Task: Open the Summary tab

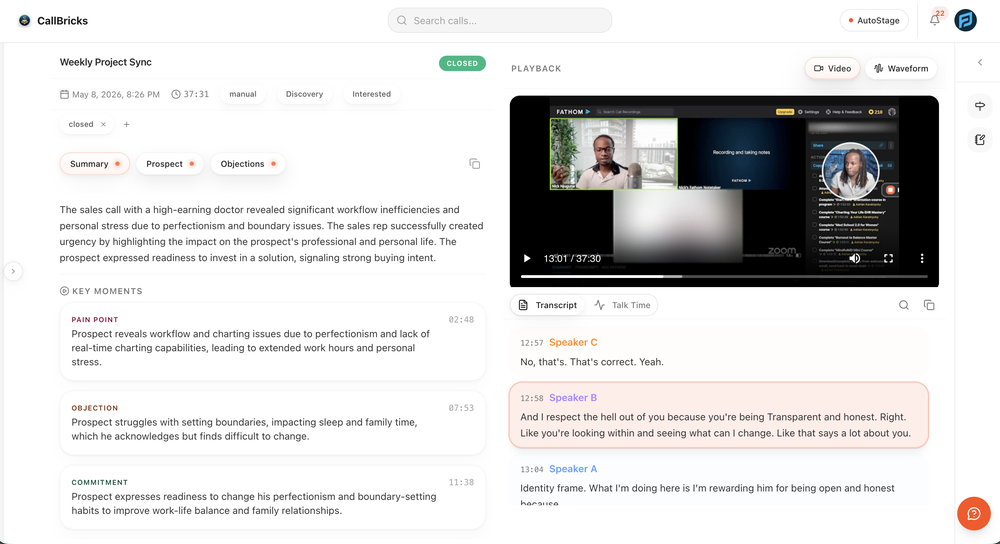Action: pyautogui.click(x=94, y=164)
